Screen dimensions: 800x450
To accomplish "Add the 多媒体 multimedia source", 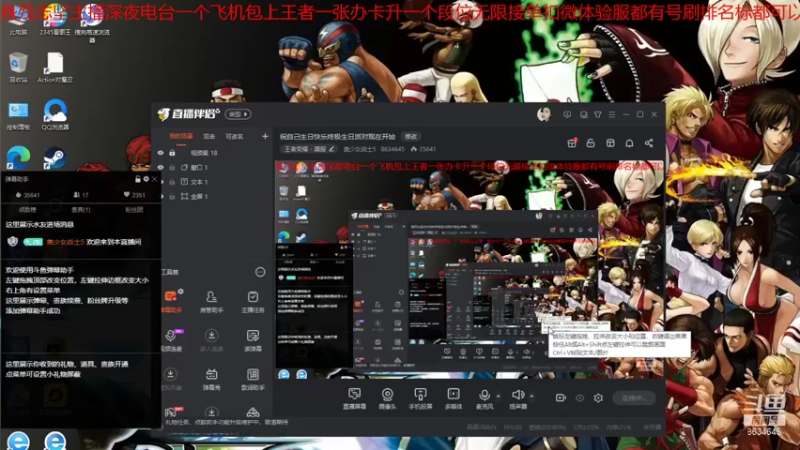I will [x=453, y=398].
